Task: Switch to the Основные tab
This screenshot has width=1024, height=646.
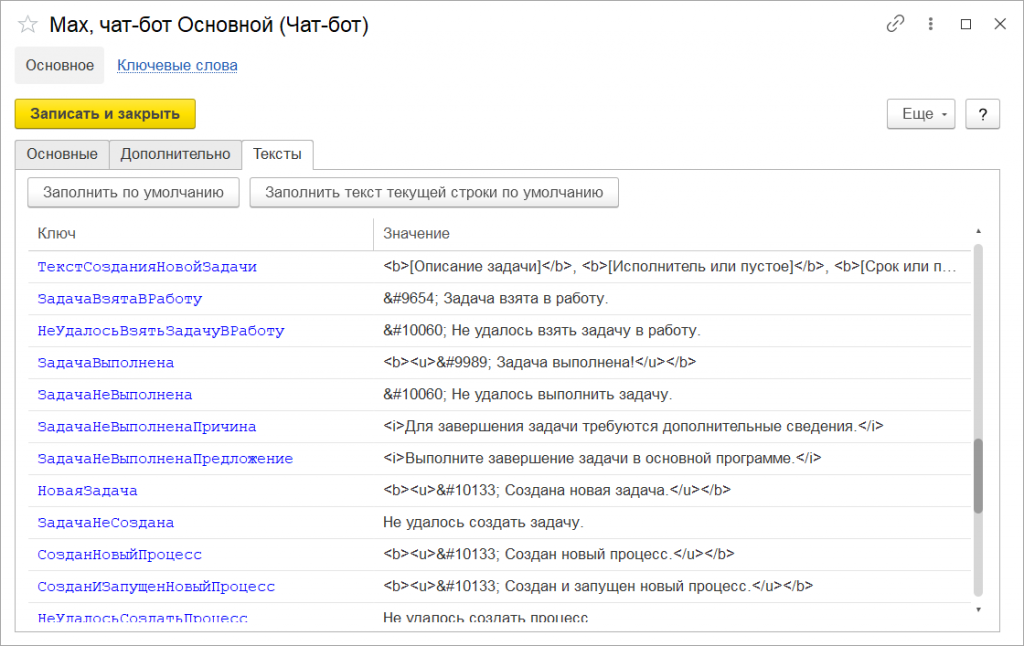Action: coord(62,155)
